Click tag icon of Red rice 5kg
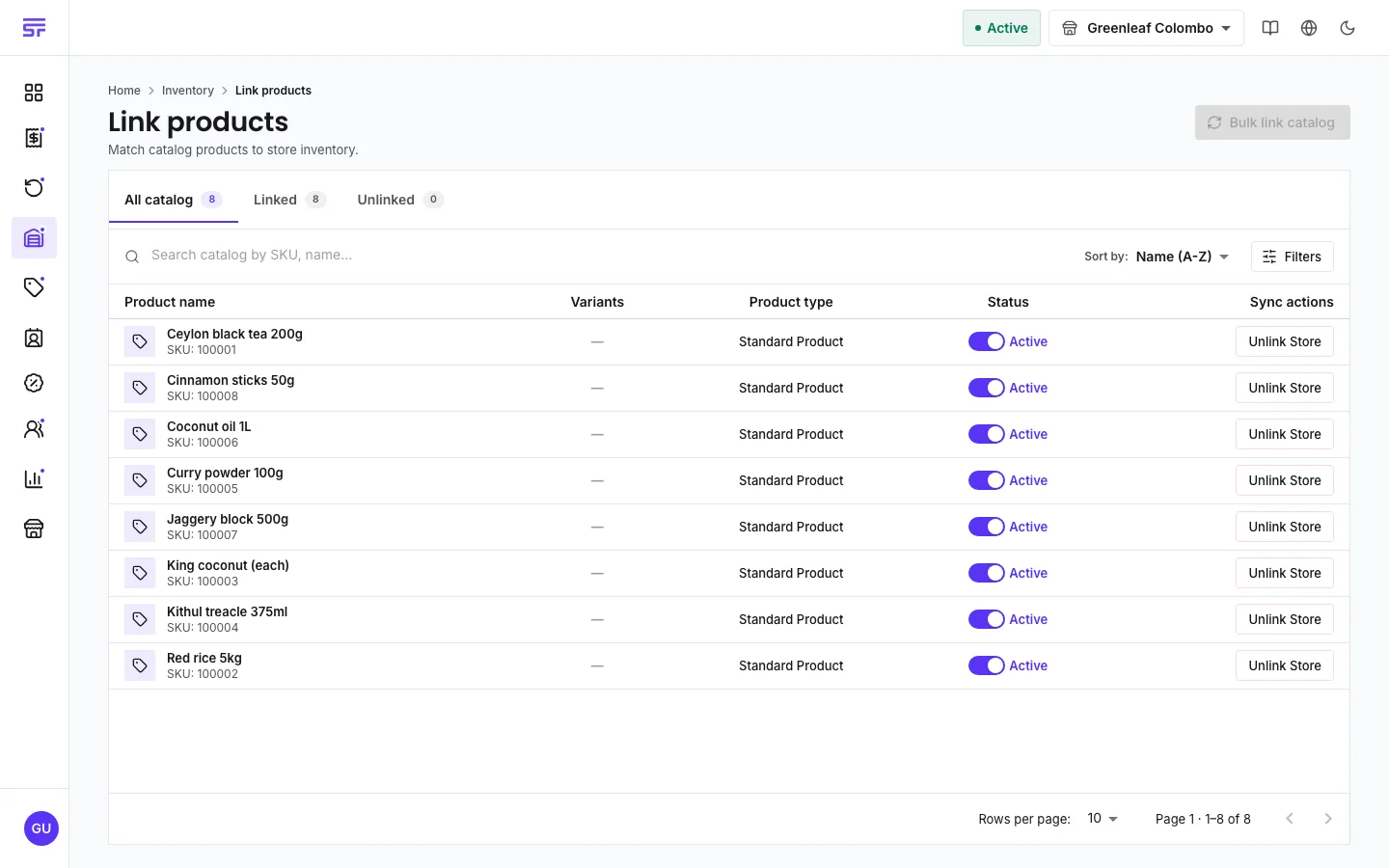Viewport: 1389px width, 868px height. point(140,665)
